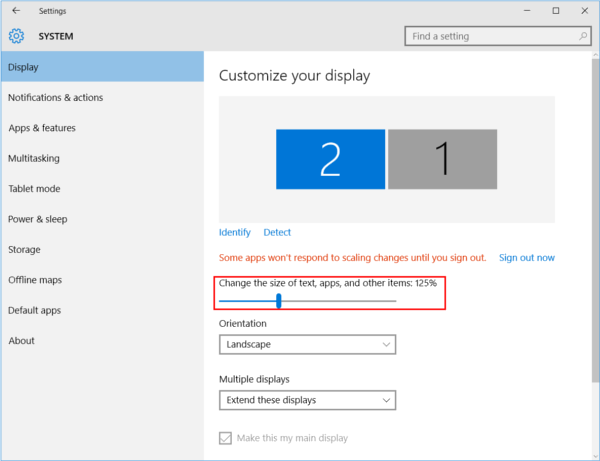Click the vertical scrollbar on right

595,220
